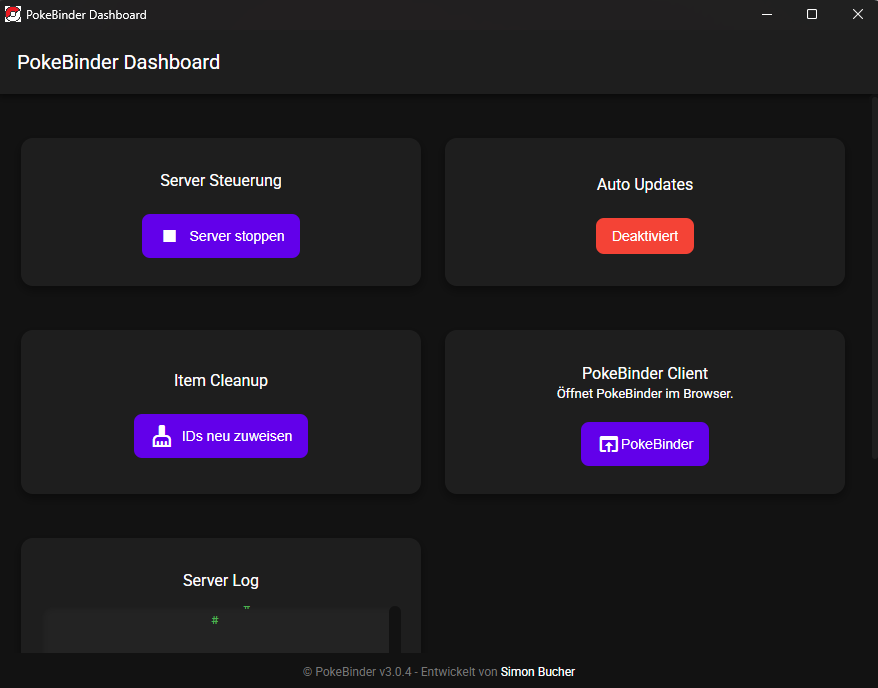Click the Server Log card title
Viewport: 878px width, 688px height.
point(221,581)
